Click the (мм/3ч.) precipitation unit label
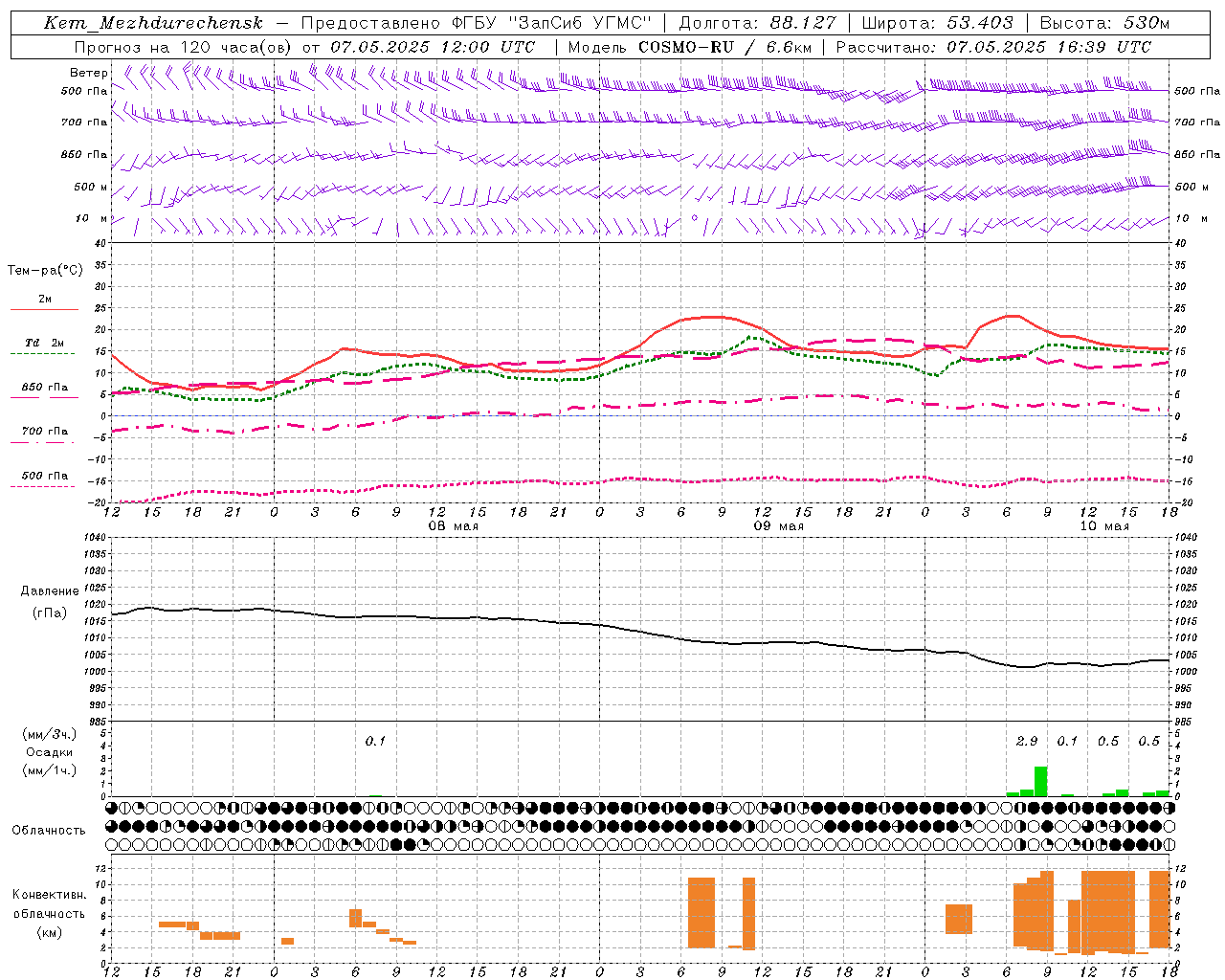Screen dimensions: 1225x980 tap(51, 734)
